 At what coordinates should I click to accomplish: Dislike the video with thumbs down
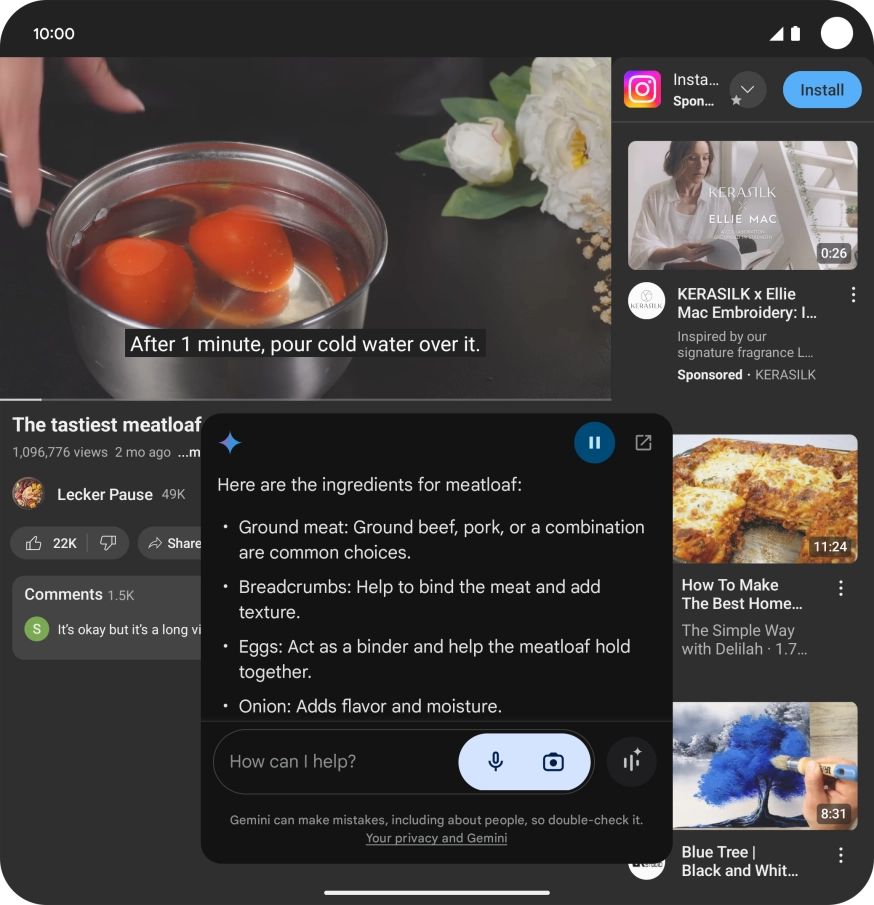108,543
